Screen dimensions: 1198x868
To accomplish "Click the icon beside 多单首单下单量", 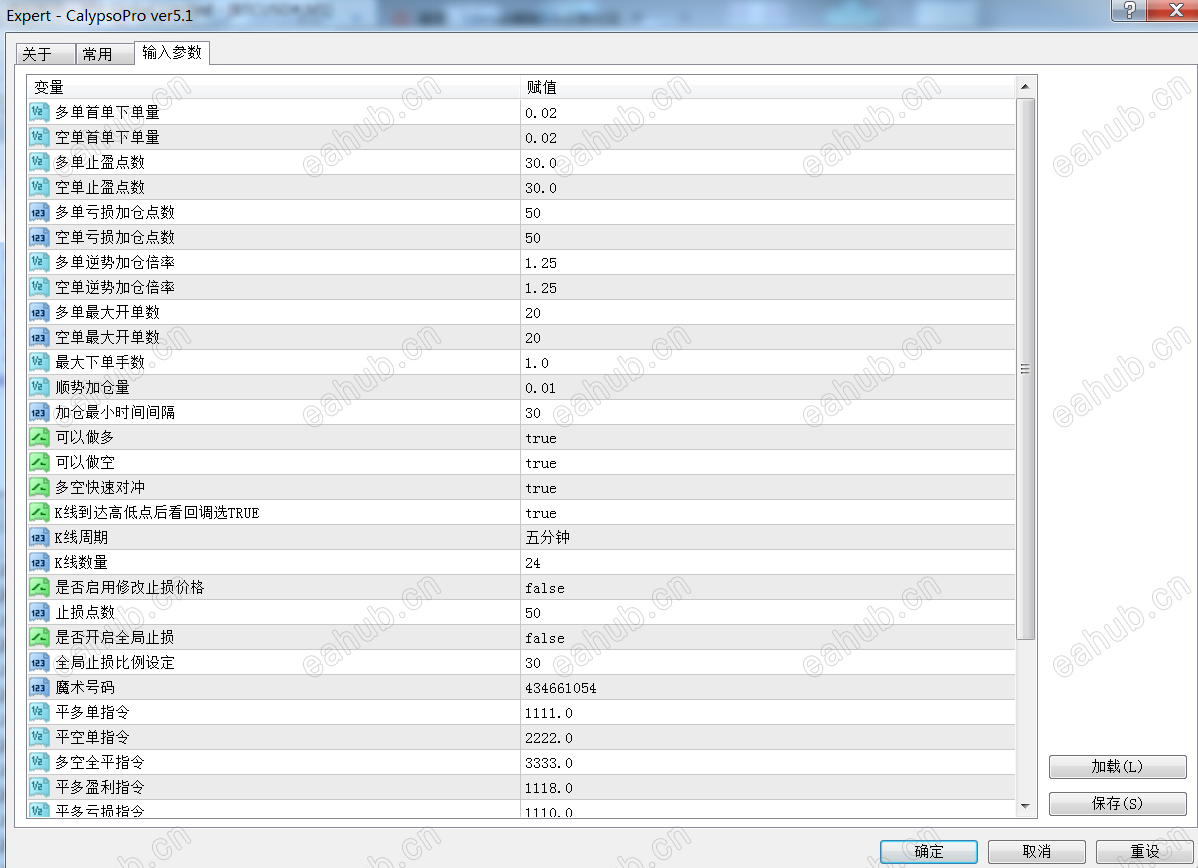I will click(x=39, y=112).
